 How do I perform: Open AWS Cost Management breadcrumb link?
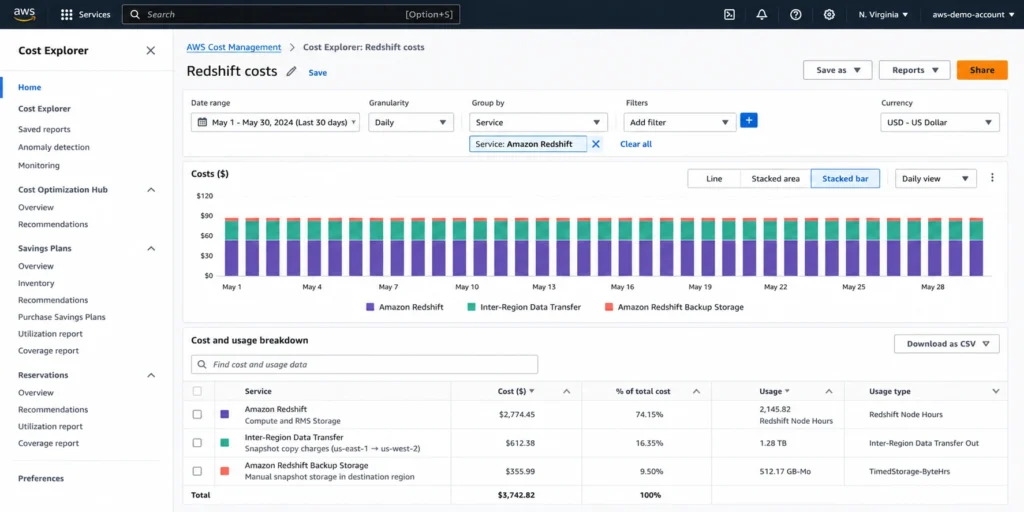(x=234, y=47)
